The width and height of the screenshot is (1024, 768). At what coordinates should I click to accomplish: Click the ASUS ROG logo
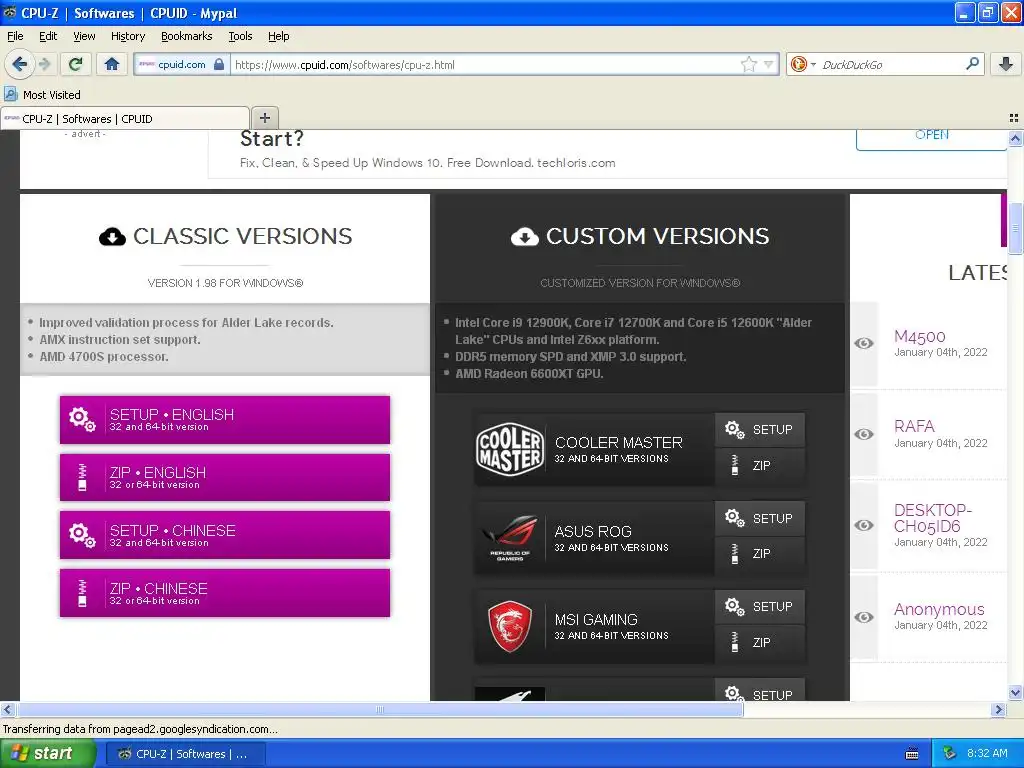[509, 538]
